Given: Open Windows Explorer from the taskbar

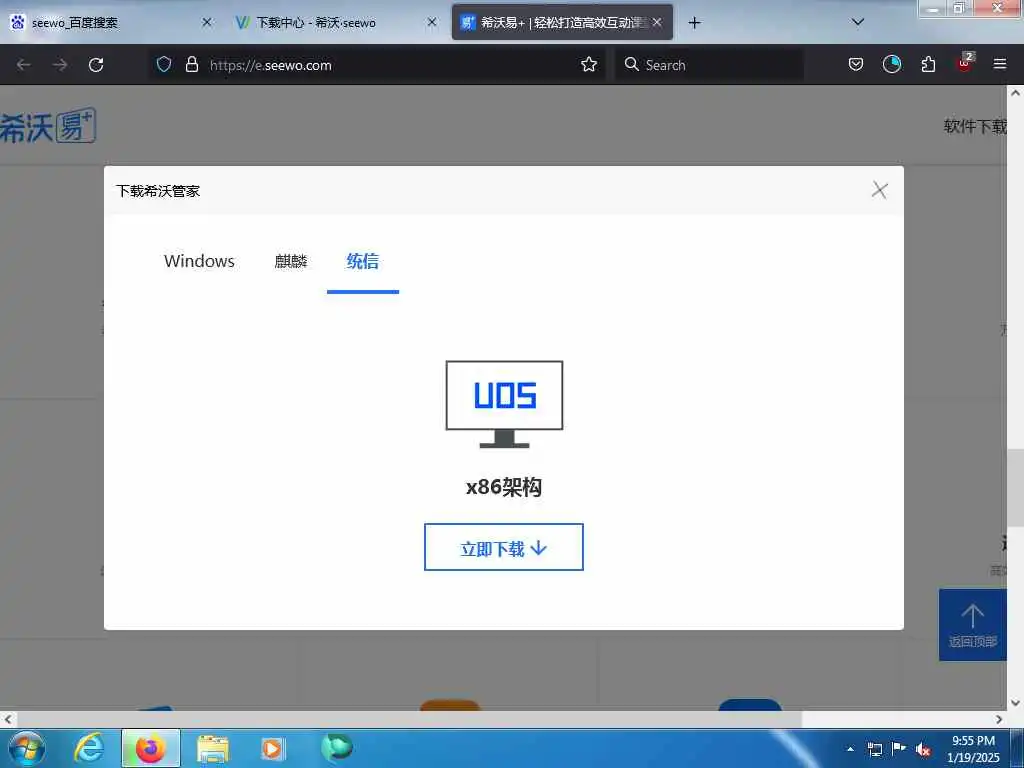Looking at the screenshot, I should (213, 748).
